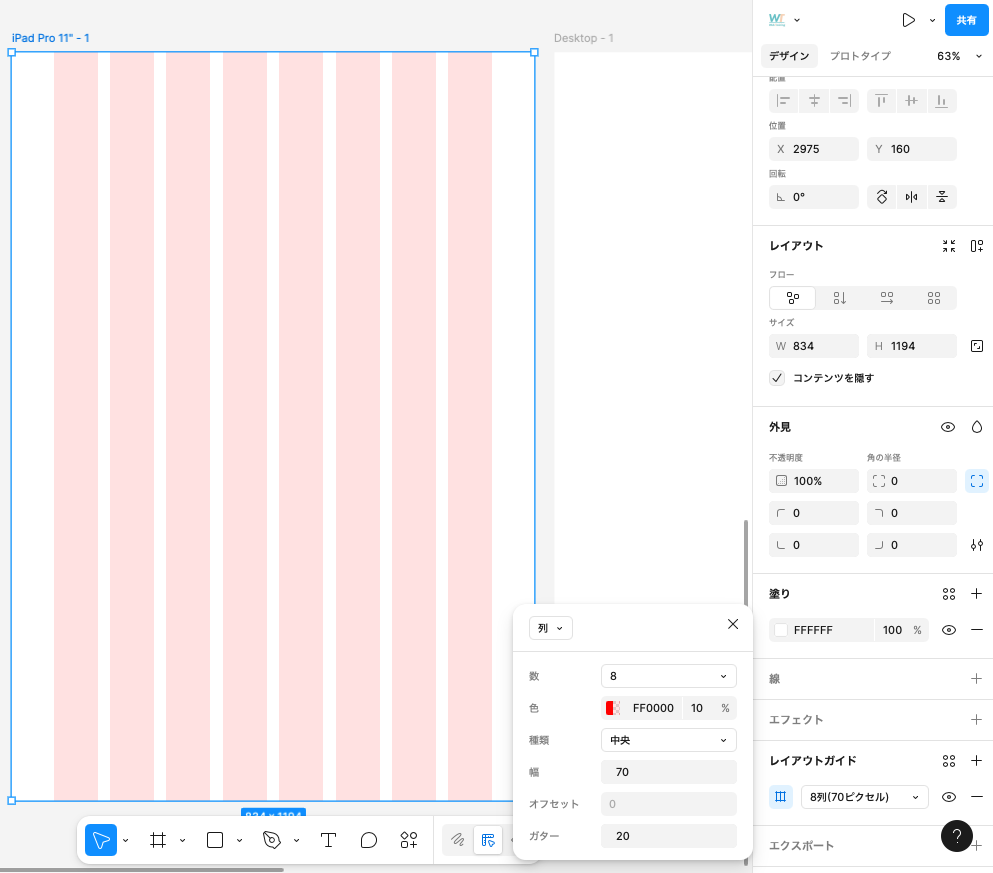Select the Comment tool
Image resolution: width=993 pixels, height=873 pixels.
click(x=368, y=840)
